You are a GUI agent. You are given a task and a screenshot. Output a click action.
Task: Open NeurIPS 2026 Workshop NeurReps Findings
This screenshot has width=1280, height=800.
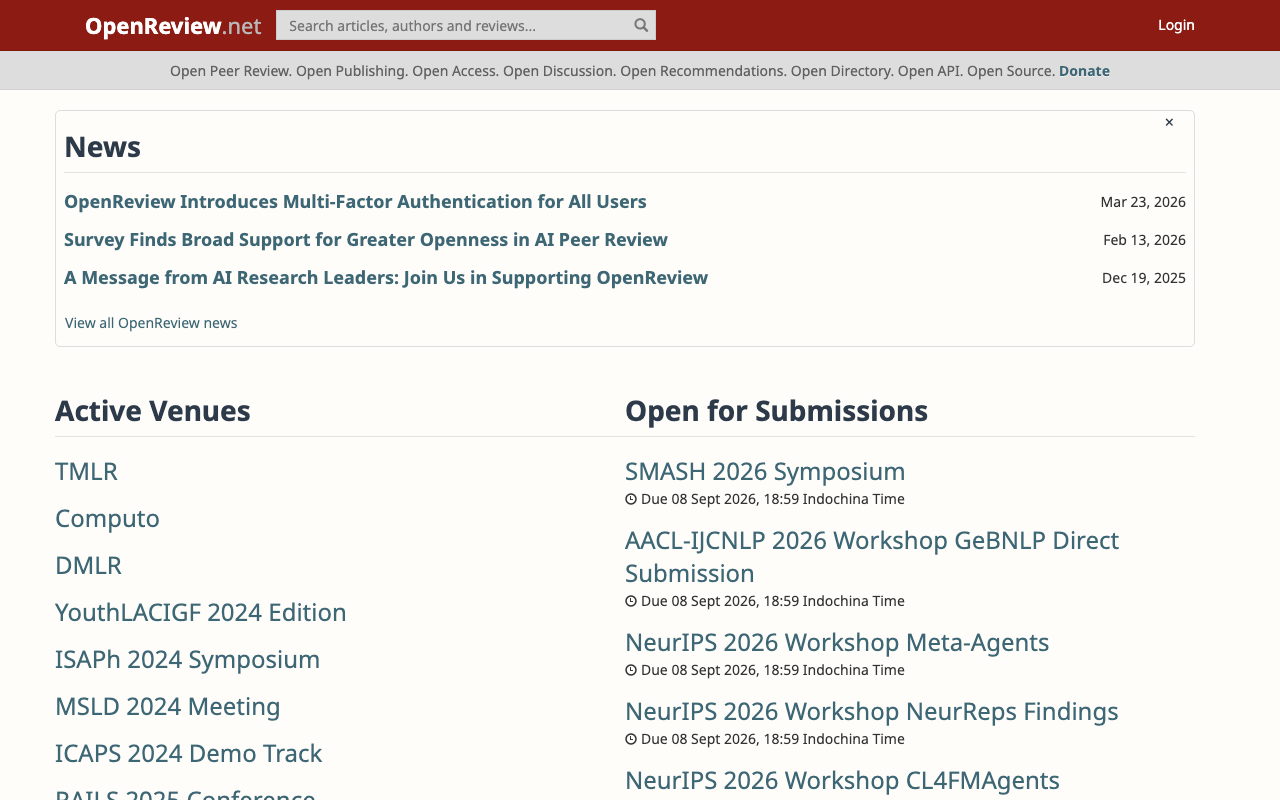coord(872,711)
